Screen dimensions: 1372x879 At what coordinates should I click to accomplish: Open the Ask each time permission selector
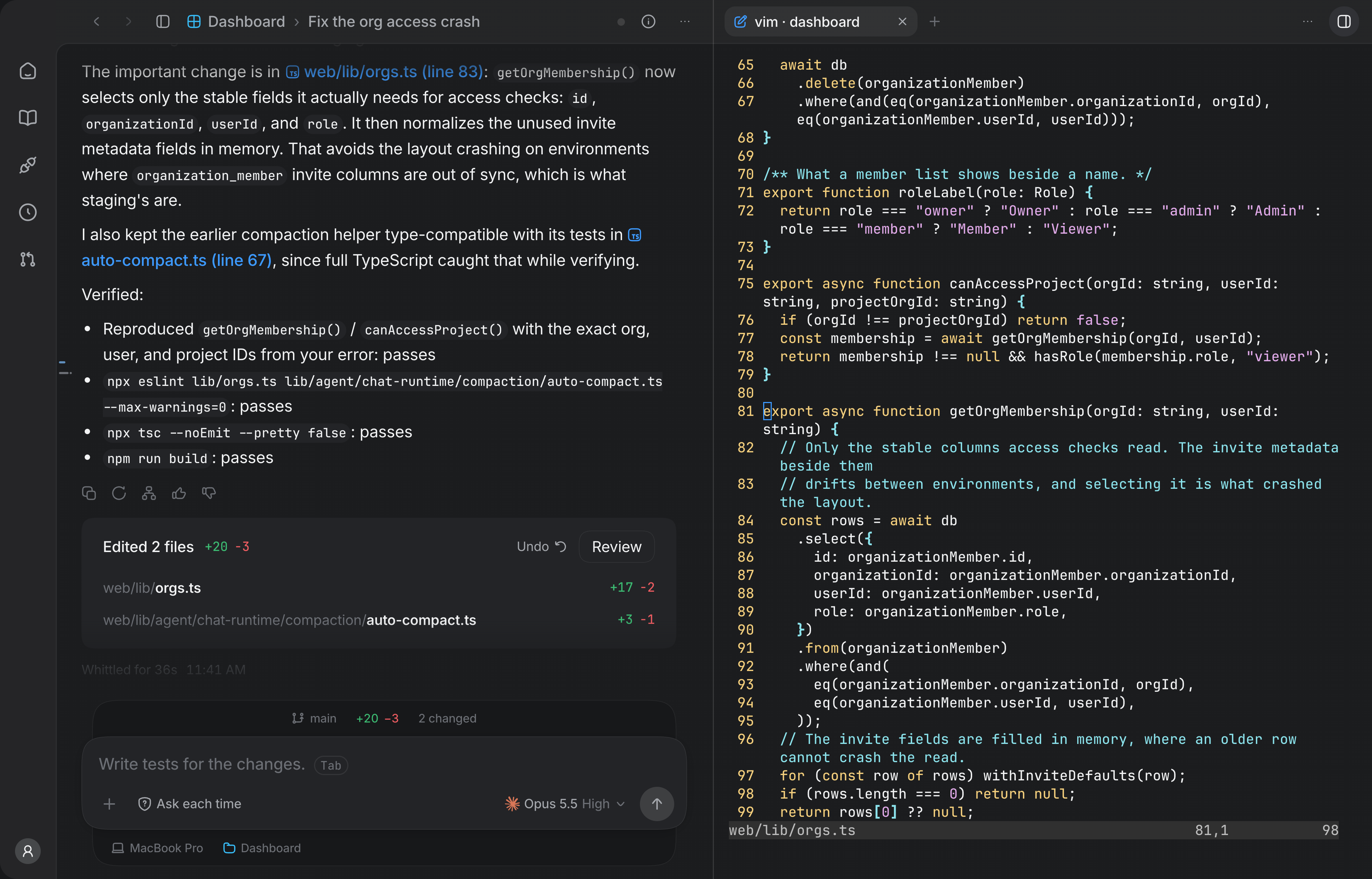189,804
